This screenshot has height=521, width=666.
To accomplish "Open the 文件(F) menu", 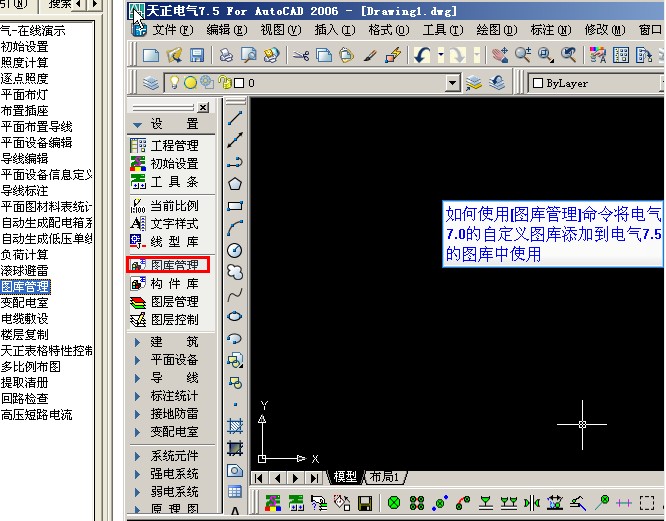I will pyautogui.click(x=172, y=30).
